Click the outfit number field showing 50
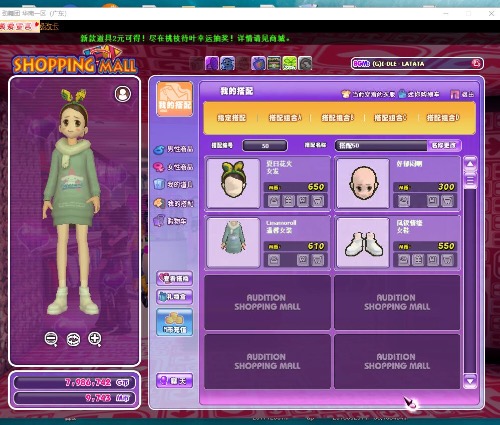This screenshot has width=500, height=425. tap(265, 146)
